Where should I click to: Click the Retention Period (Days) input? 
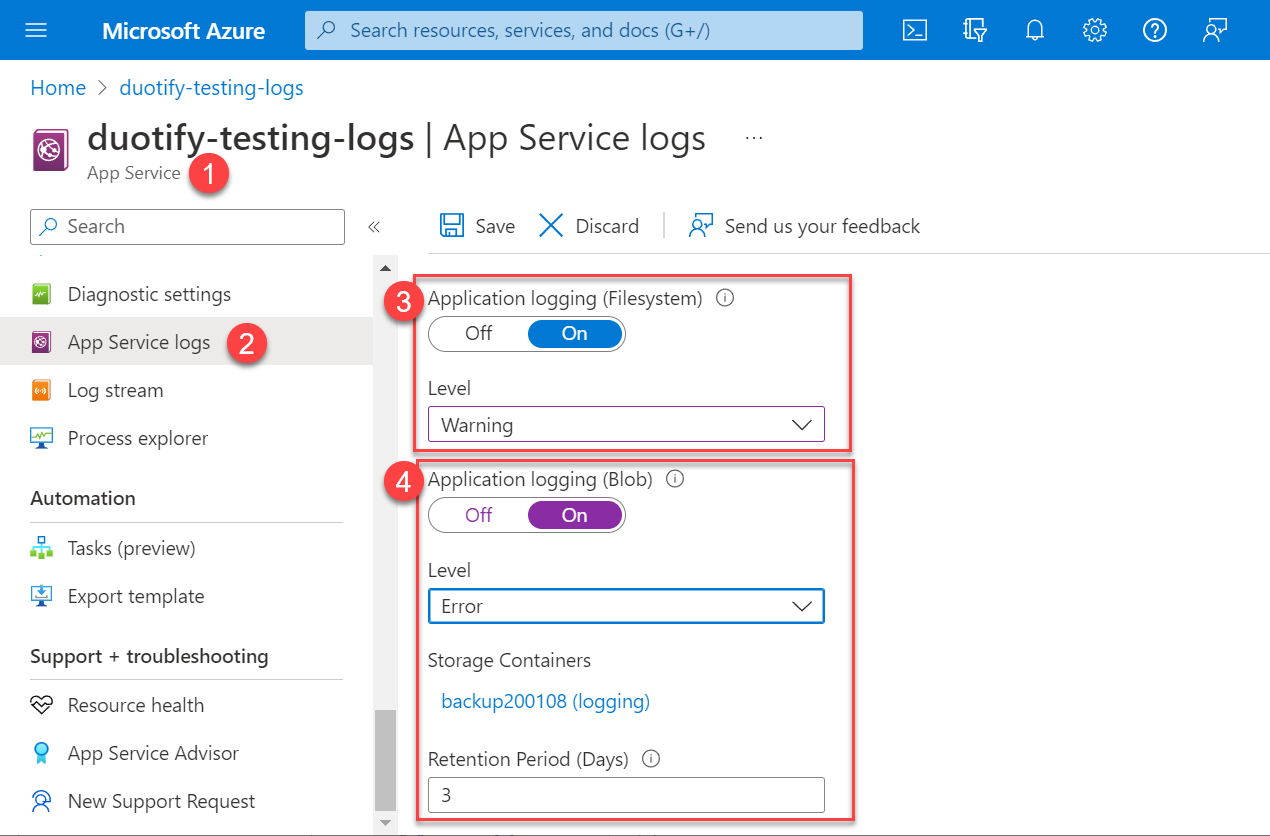pyautogui.click(x=626, y=795)
